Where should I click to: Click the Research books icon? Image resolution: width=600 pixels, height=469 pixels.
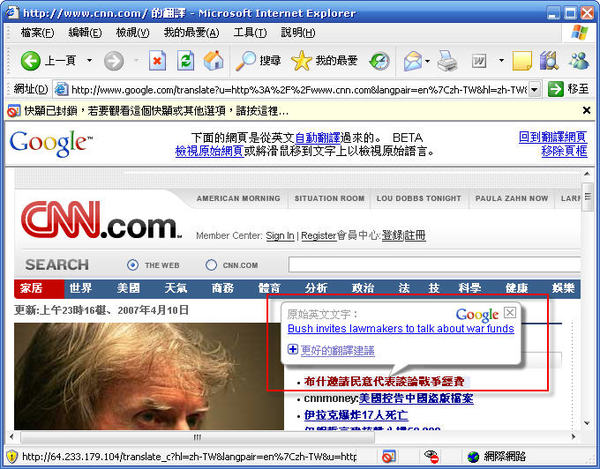(x=549, y=61)
